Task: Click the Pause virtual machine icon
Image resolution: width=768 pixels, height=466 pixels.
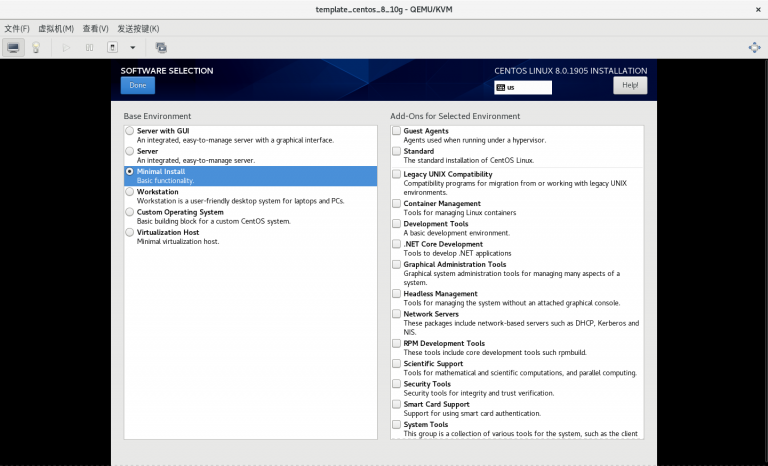Action: (89, 48)
